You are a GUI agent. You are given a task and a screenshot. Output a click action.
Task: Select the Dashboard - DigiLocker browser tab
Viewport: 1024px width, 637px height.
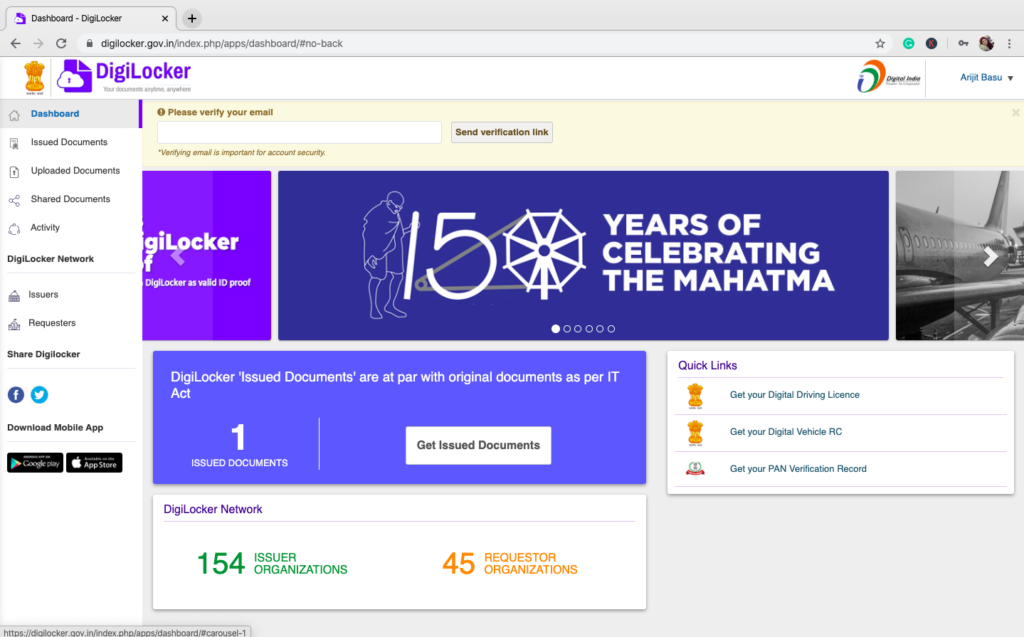click(91, 18)
